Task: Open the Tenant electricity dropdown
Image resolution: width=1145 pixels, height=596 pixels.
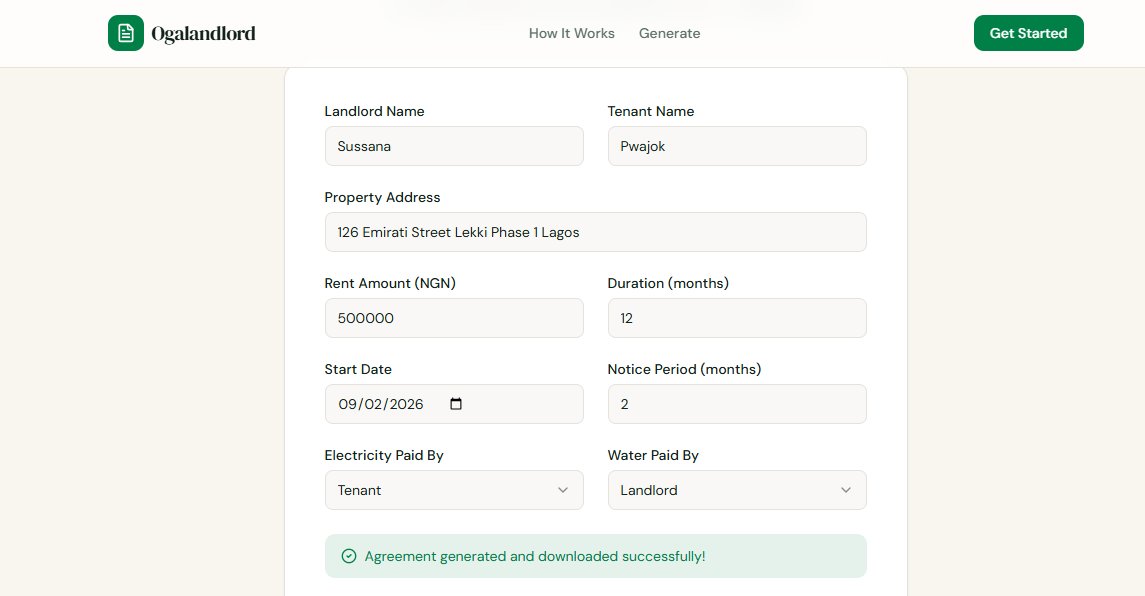Action: click(x=454, y=490)
